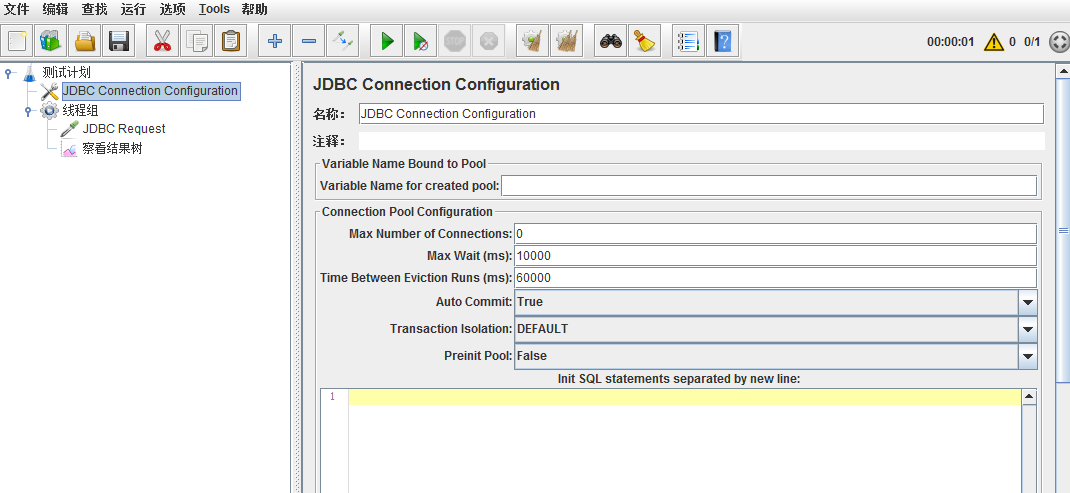Open the 编辑 menu
The height and width of the screenshot is (493, 1070).
(x=55, y=10)
